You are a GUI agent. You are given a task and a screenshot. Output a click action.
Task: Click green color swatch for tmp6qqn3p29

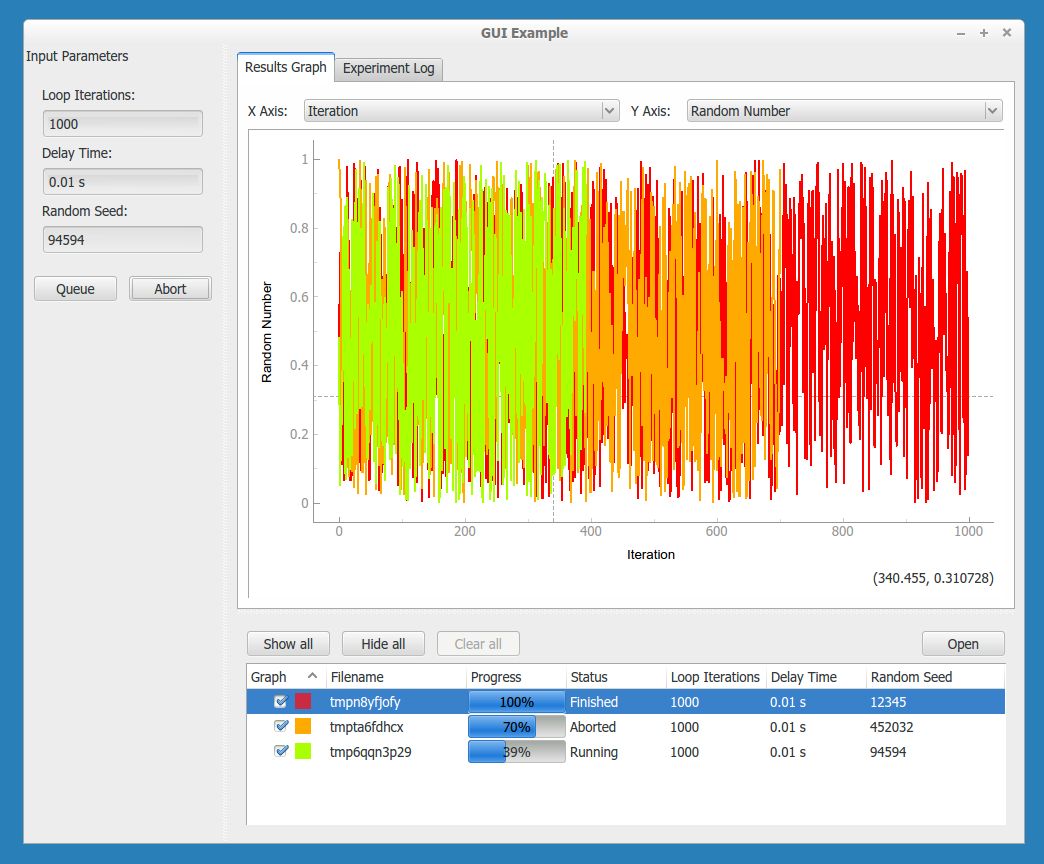coord(303,752)
